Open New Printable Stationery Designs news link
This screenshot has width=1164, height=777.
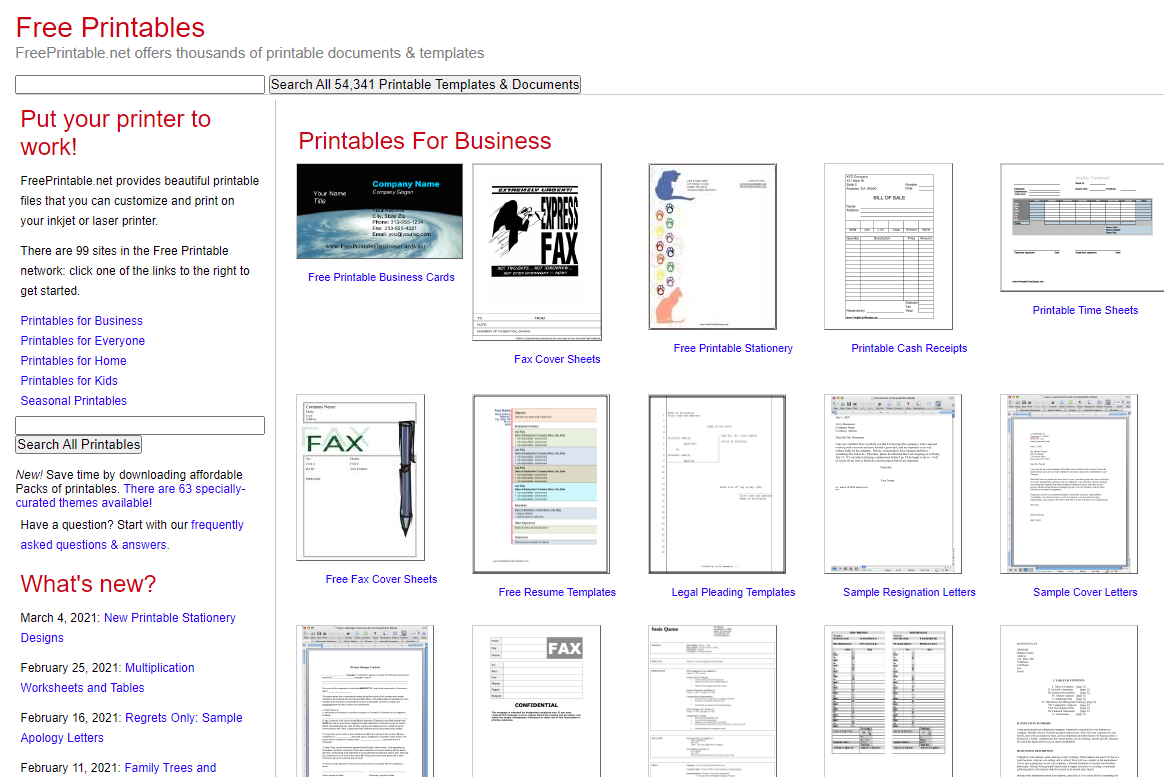pos(169,618)
